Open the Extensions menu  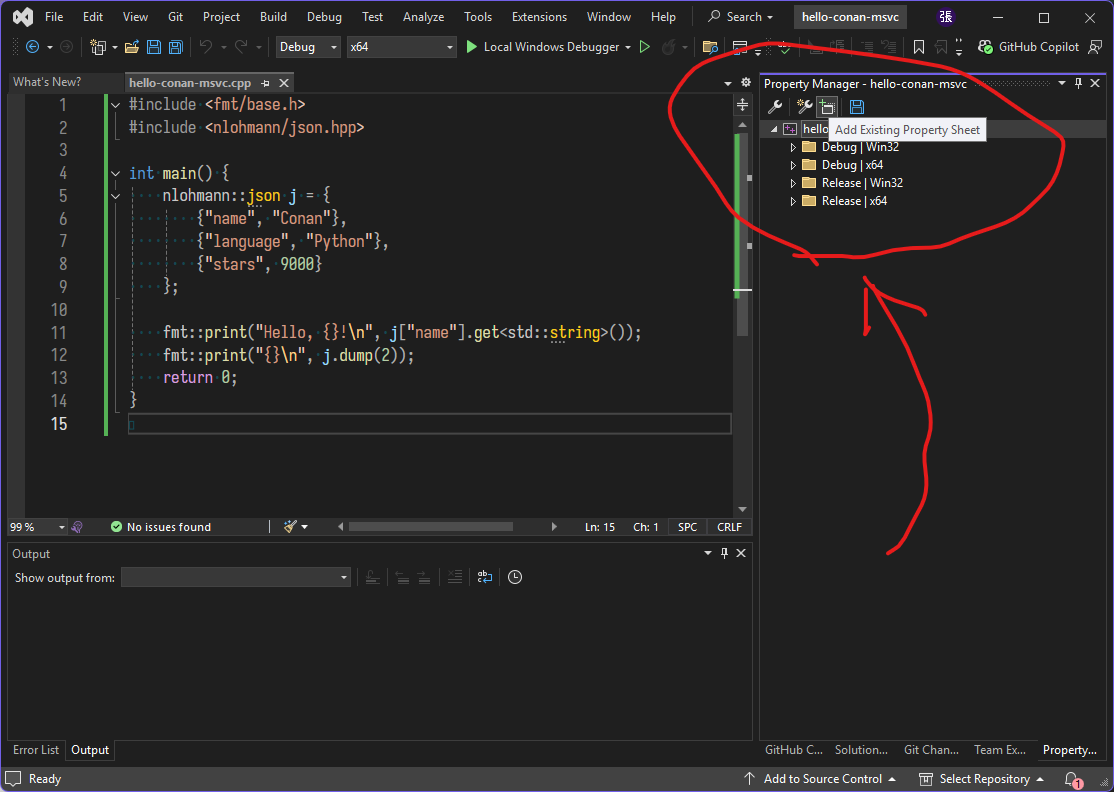539,17
